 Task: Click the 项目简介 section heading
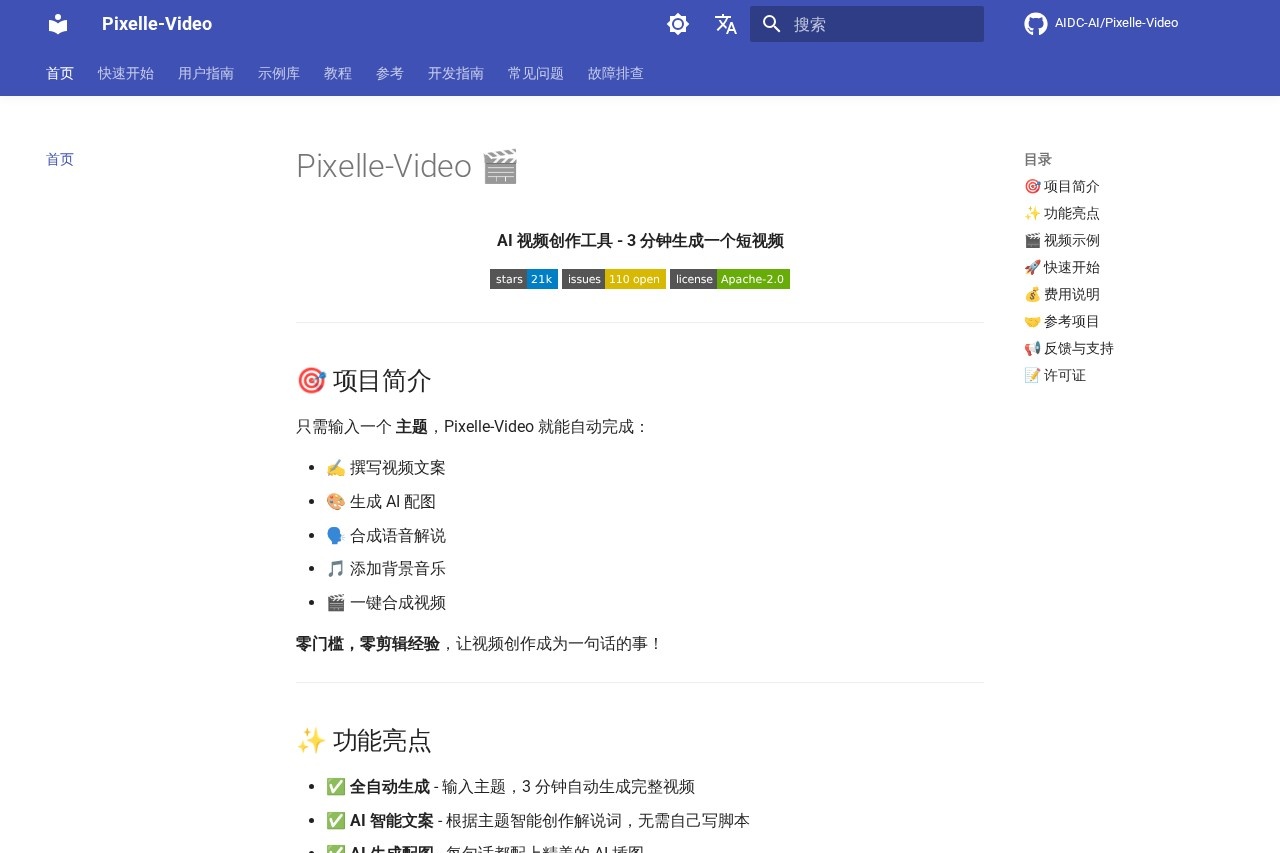click(364, 380)
